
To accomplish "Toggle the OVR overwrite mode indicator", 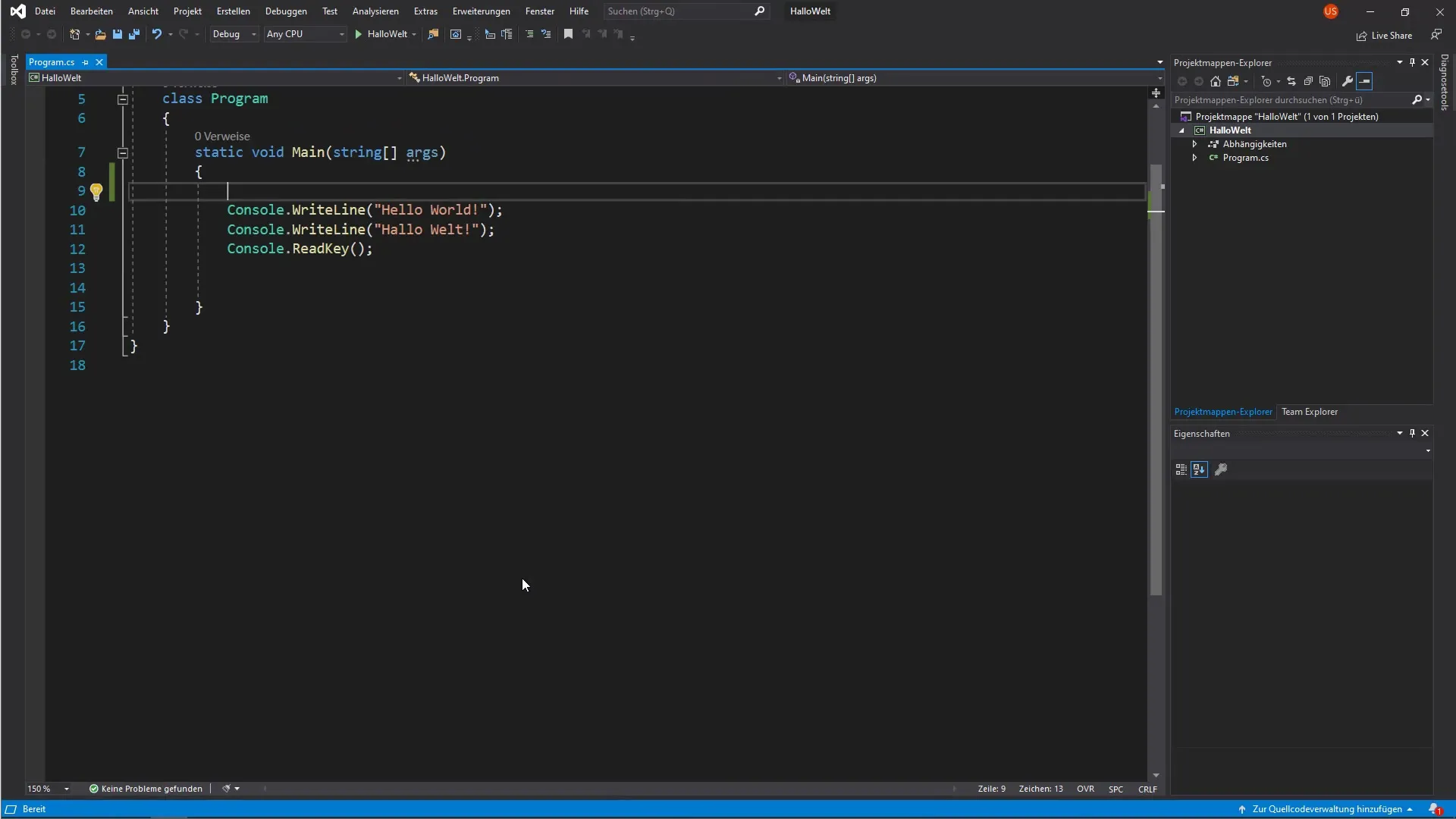I will pos(1085,789).
